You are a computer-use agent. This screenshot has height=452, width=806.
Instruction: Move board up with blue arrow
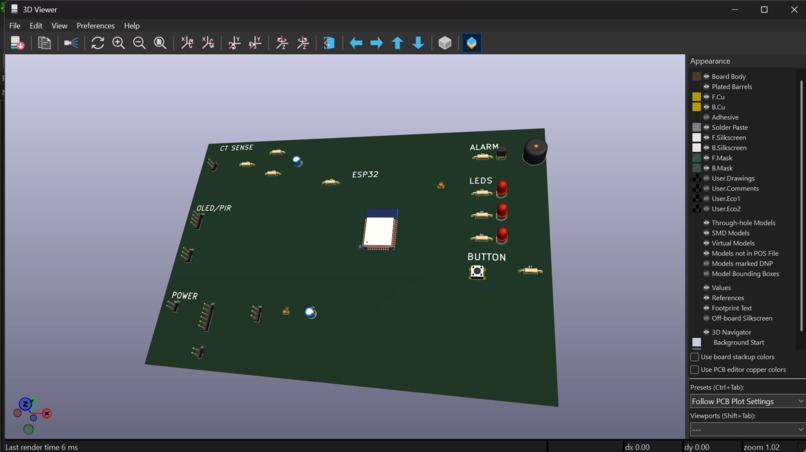(x=397, y=43)
